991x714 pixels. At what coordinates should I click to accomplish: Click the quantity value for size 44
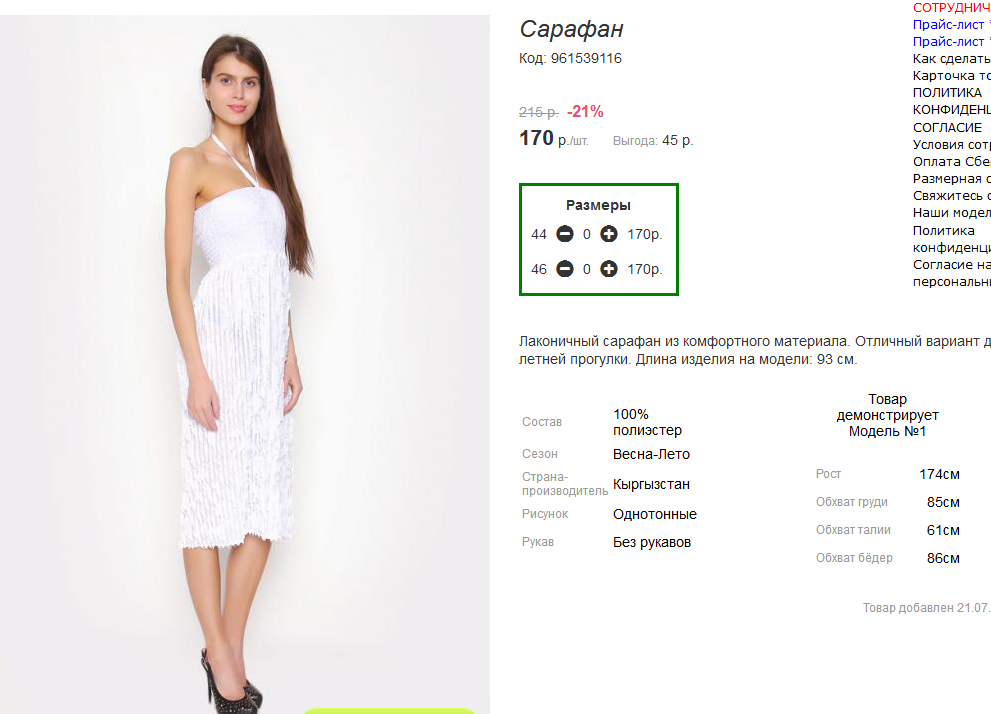587,235
